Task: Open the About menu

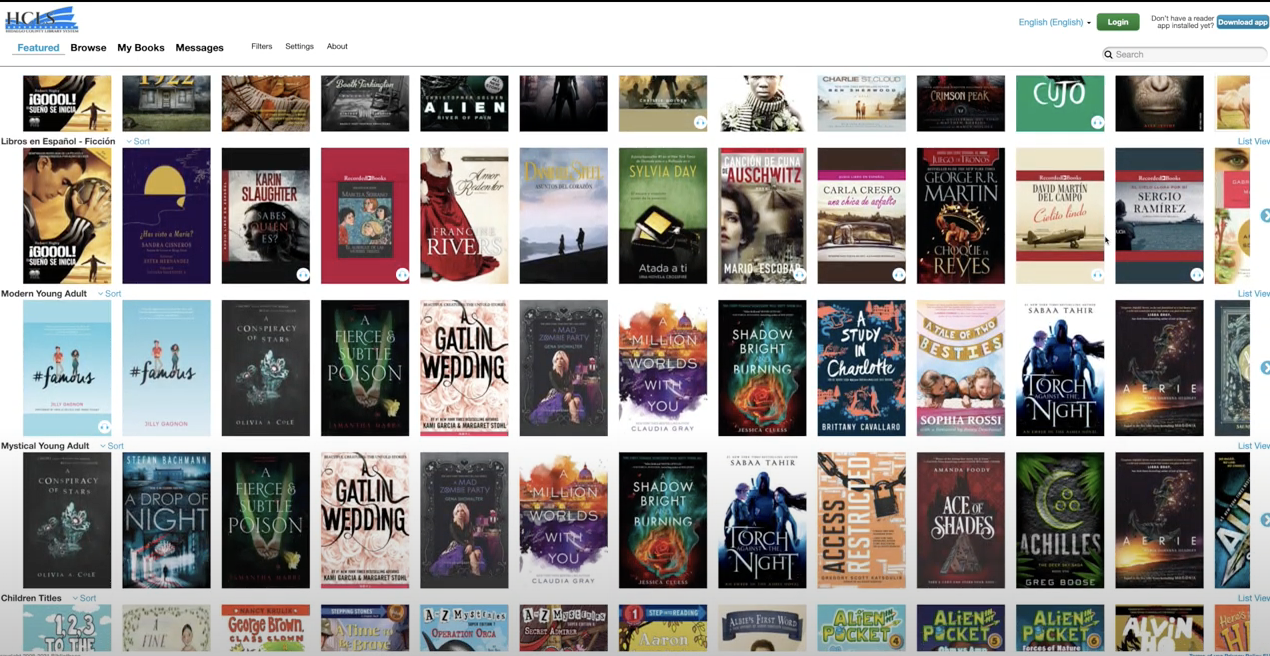Action: coord(337,46)
